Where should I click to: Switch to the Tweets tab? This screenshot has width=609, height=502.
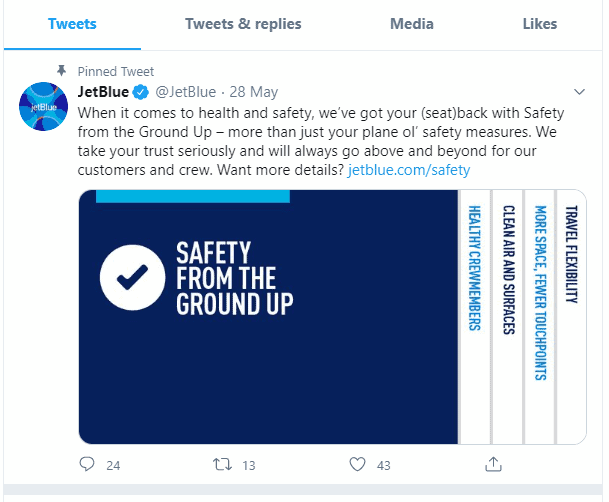tap(73, 24)
